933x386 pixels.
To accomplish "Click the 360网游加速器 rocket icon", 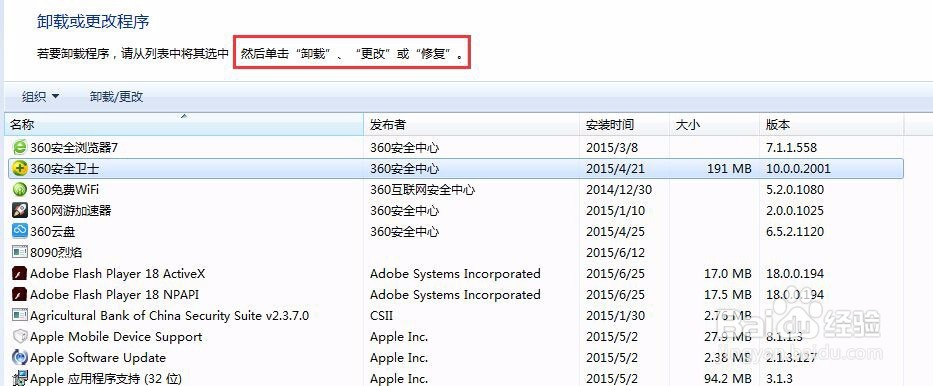I will pos(20,211).
